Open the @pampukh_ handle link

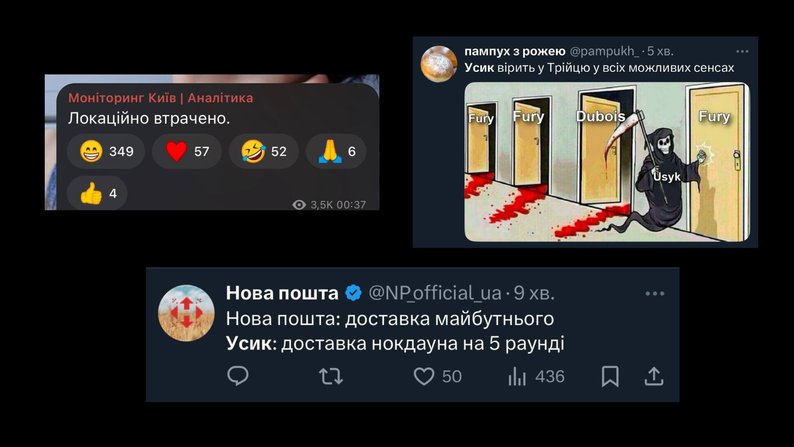click(605, 51)
